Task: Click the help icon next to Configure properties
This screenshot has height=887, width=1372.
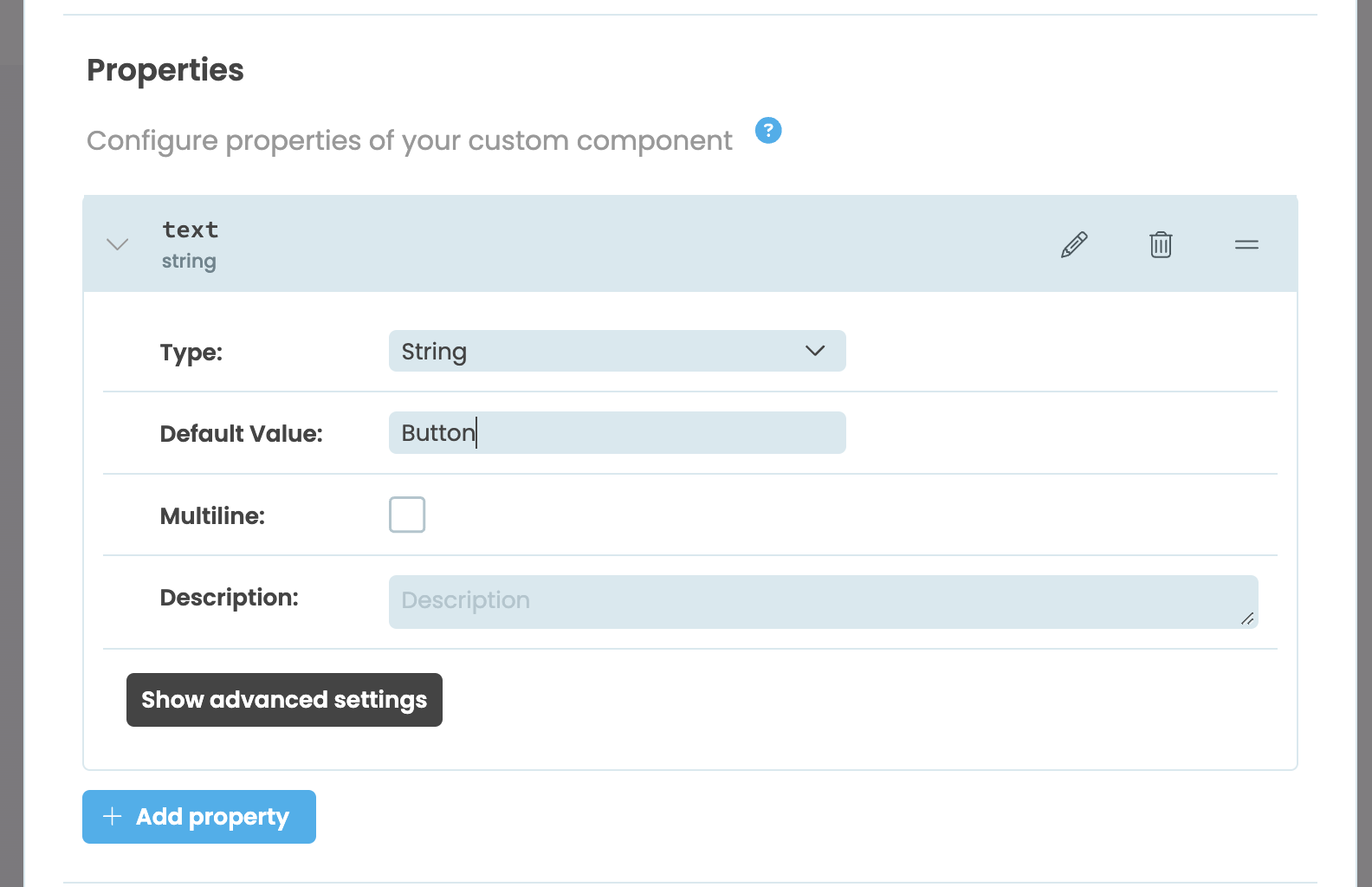Action: click(x=767, y=130)
